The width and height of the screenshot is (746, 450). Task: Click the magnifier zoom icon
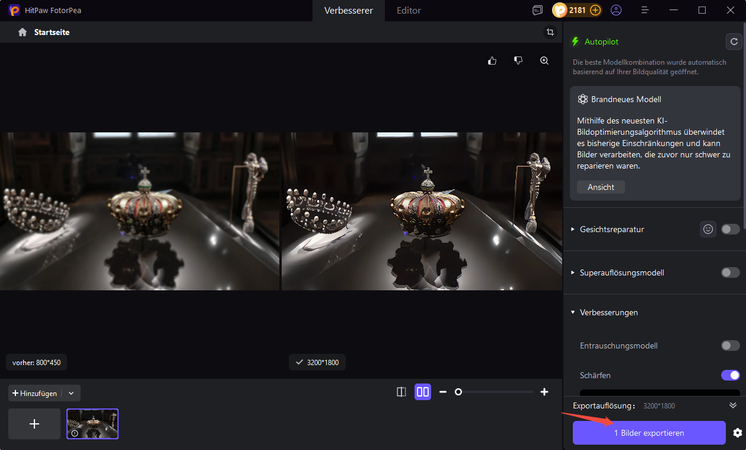click(x=545, y=61)
